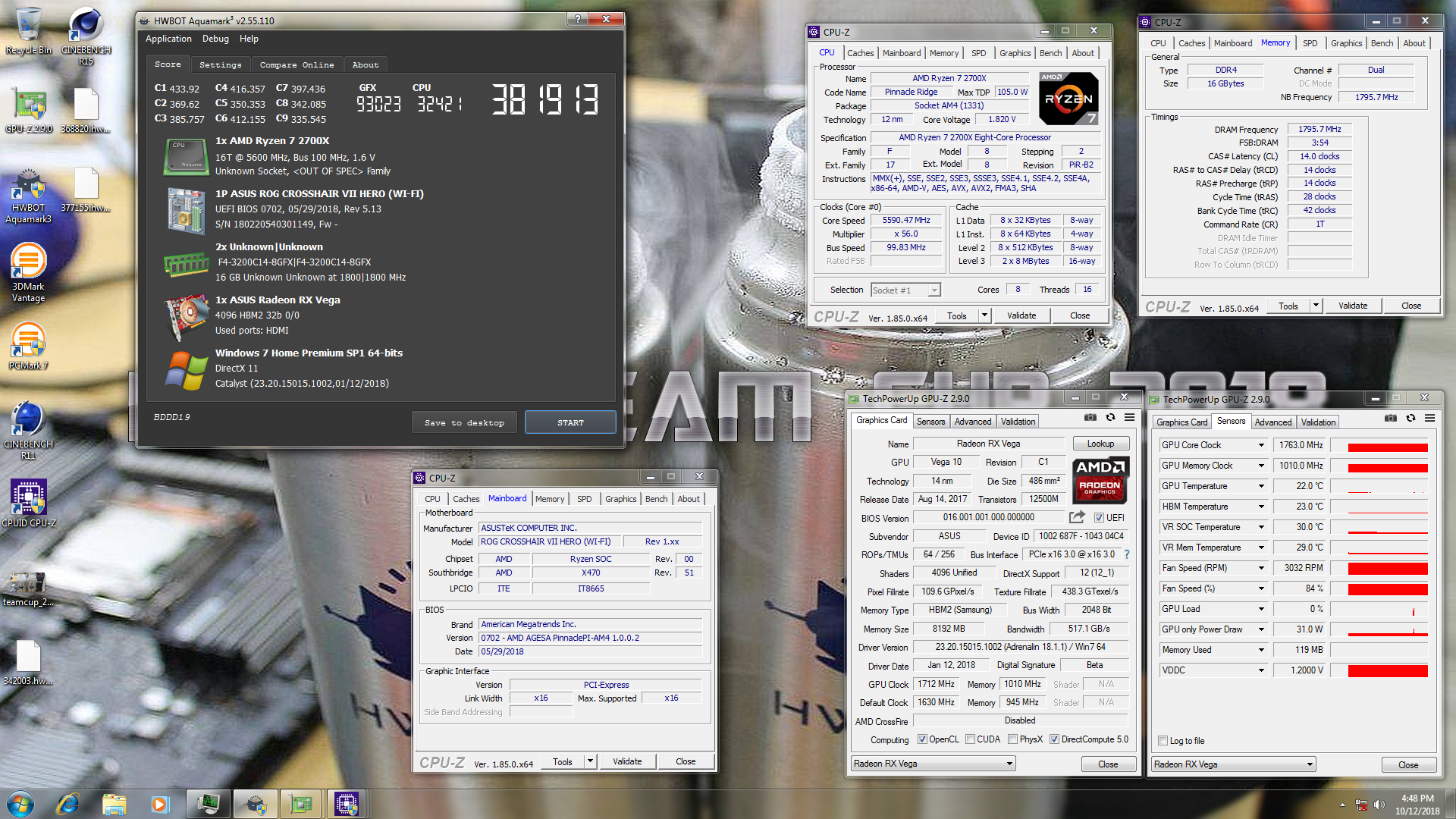Click Close in the CPU-Z Mainboard window
Image resolution: width=1456 pixels, height=819 pixels.
(685, 761)
